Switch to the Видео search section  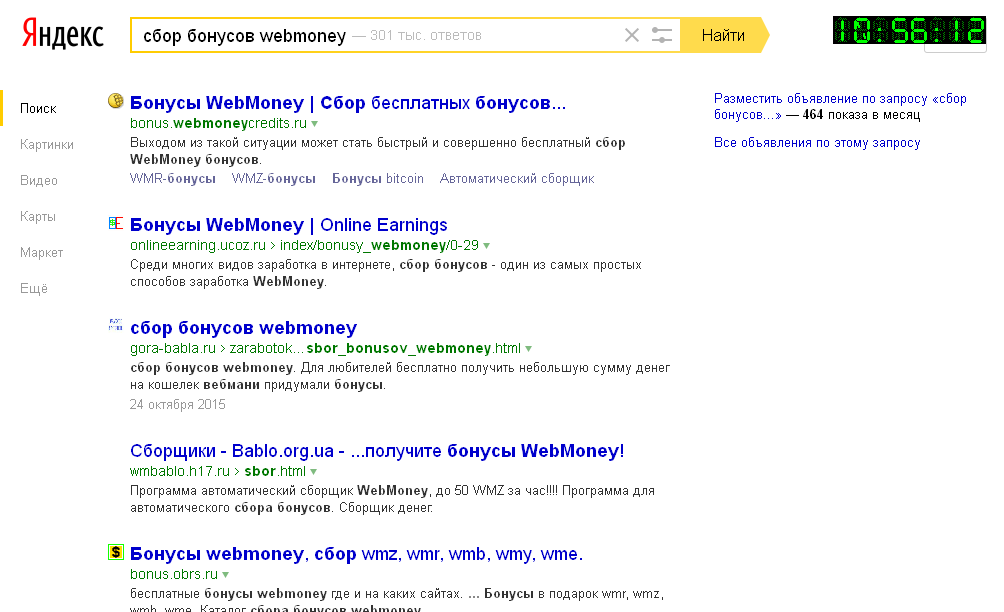point(38,181)
